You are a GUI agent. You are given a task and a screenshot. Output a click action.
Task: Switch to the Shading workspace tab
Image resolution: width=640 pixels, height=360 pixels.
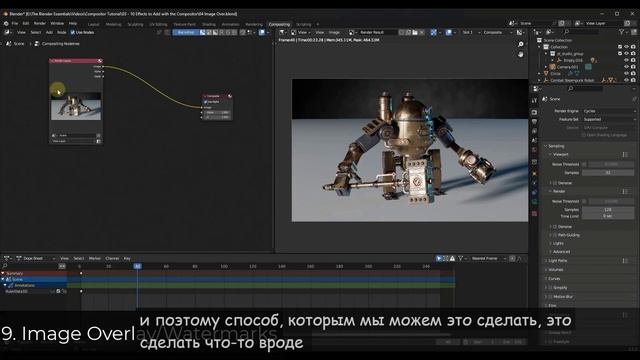[x=209, y=24]
